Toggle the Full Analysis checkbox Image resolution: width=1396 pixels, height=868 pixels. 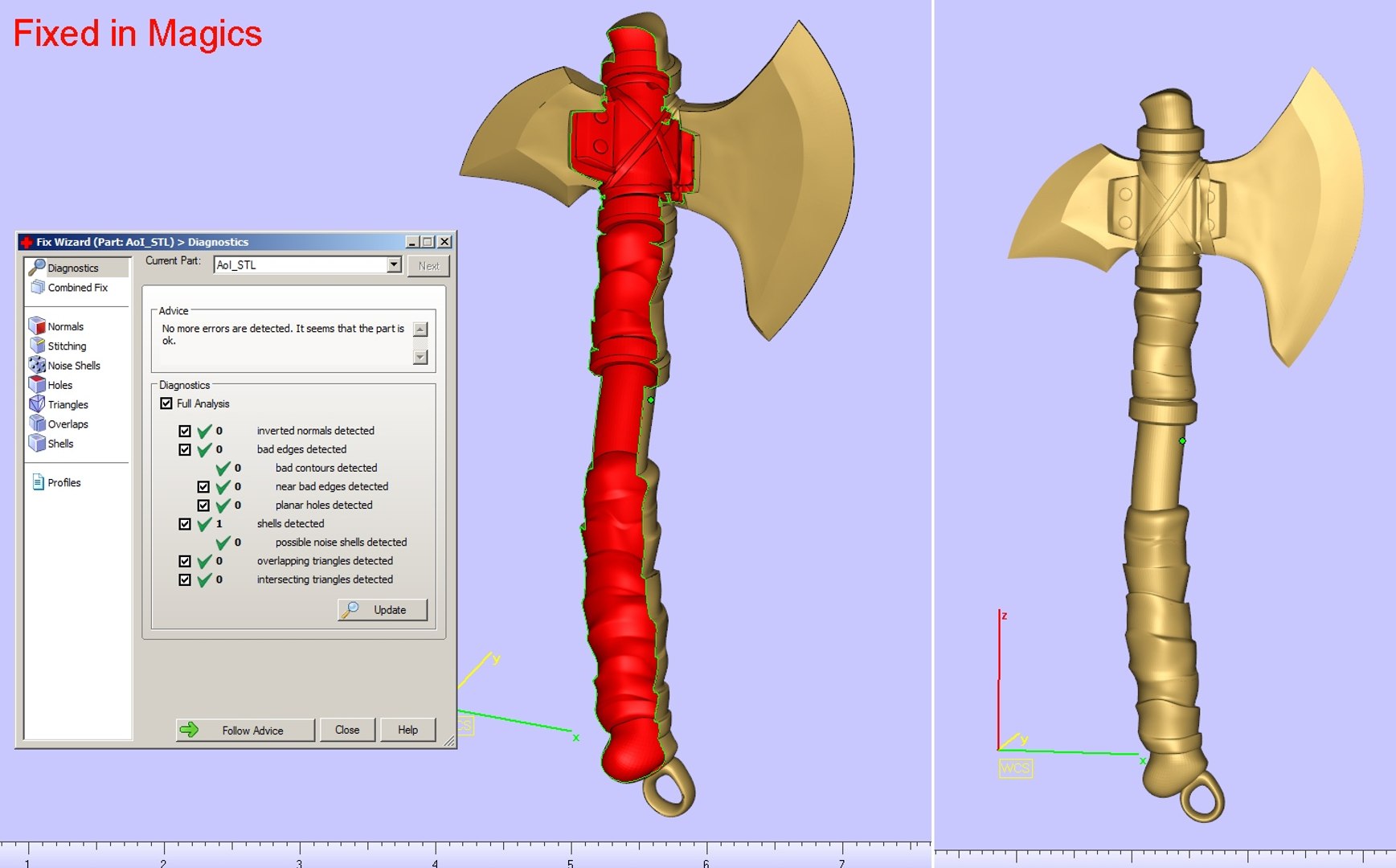click(166, 403)
